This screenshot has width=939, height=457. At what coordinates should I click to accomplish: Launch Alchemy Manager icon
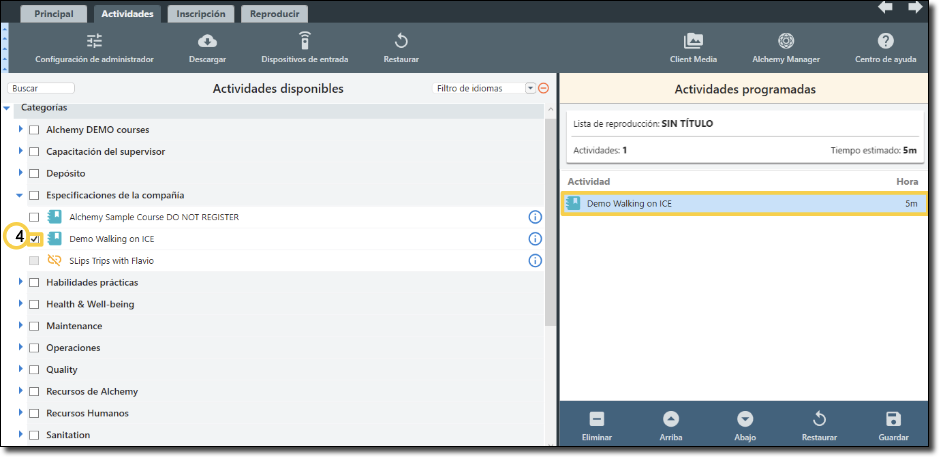[x=787, y=41]
